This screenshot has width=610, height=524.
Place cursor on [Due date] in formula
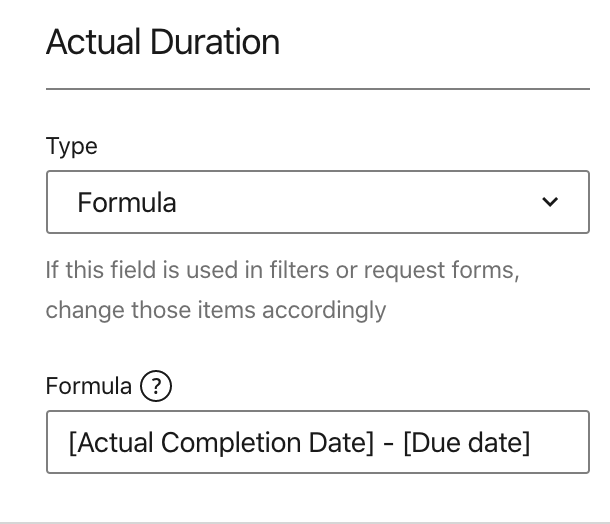(466, 442)
